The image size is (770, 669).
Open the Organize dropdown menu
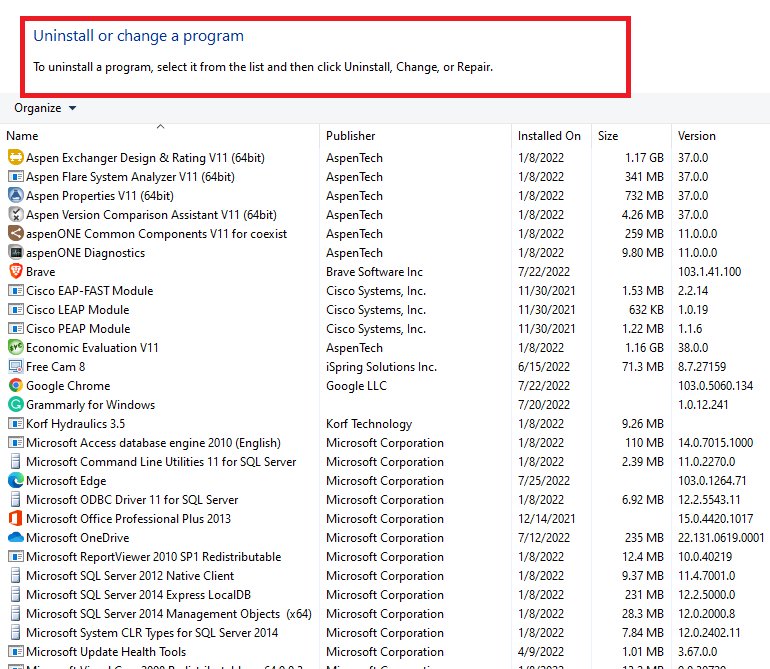[45, 108]
